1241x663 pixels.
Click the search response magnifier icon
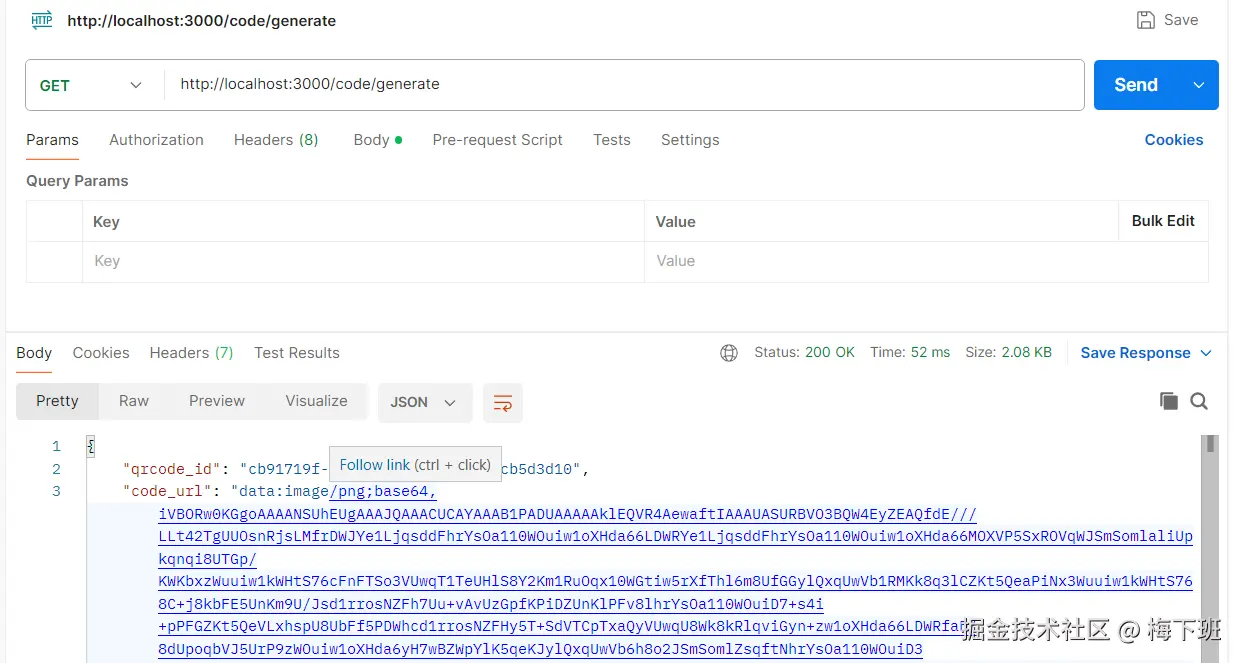tap(1199, 401)
